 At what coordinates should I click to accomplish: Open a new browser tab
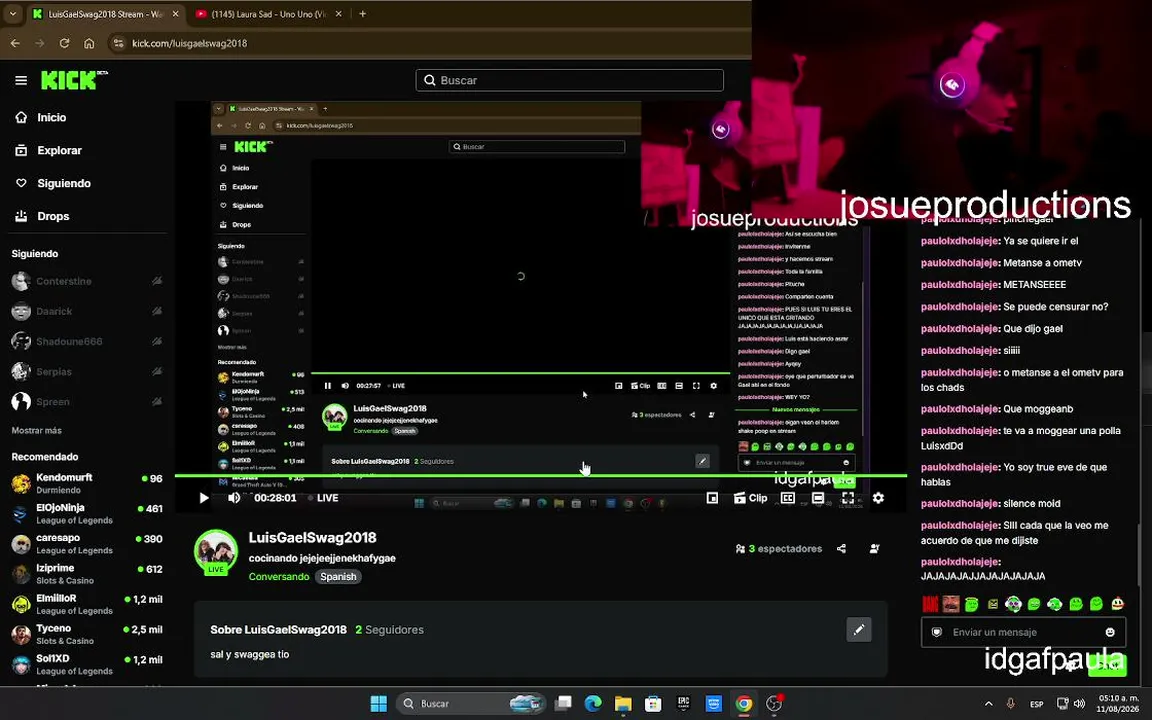pyautogui.click(x=362, y=14)
